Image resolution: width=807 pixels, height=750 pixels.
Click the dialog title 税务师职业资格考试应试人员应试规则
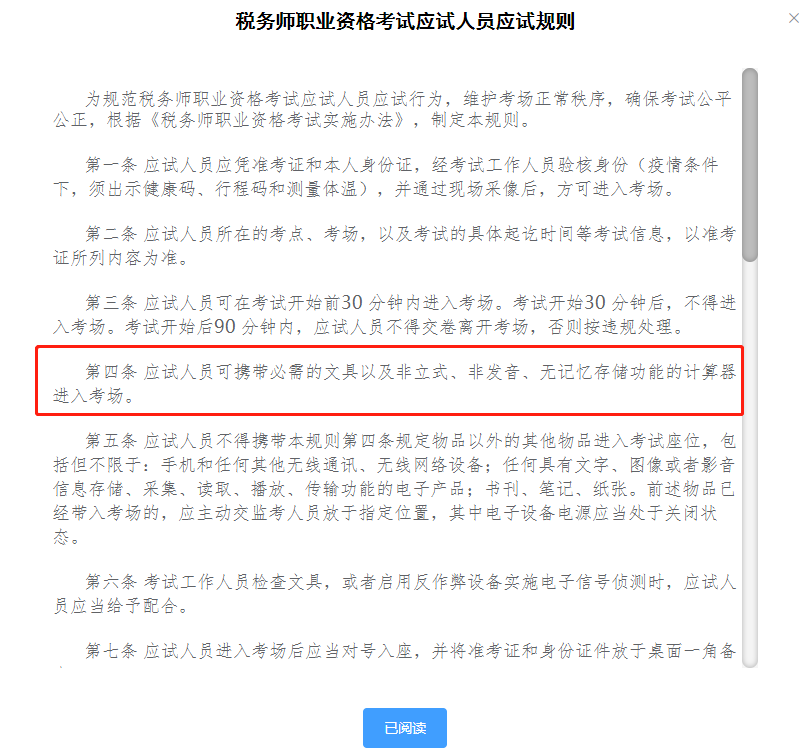pyautogui.click(x=405, y=21)
